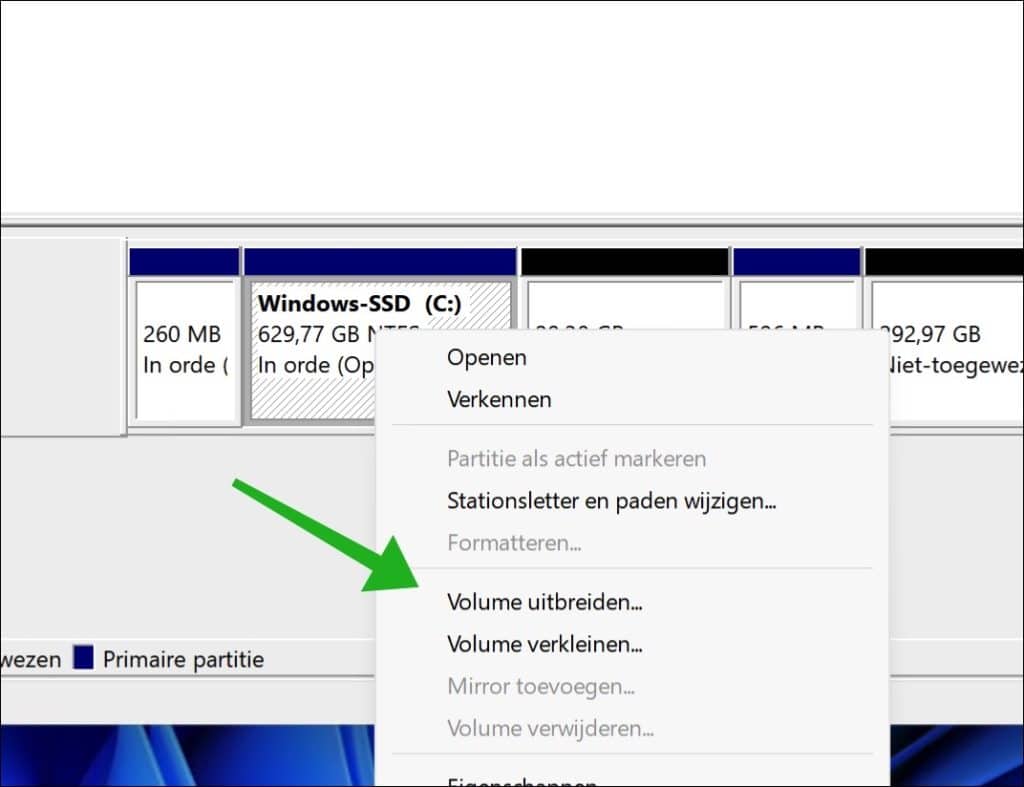The width and height of the screenshot is (1024, 787).
Task: Select "Volume verkleinen..." to shrink the volume
Action: 545,644
